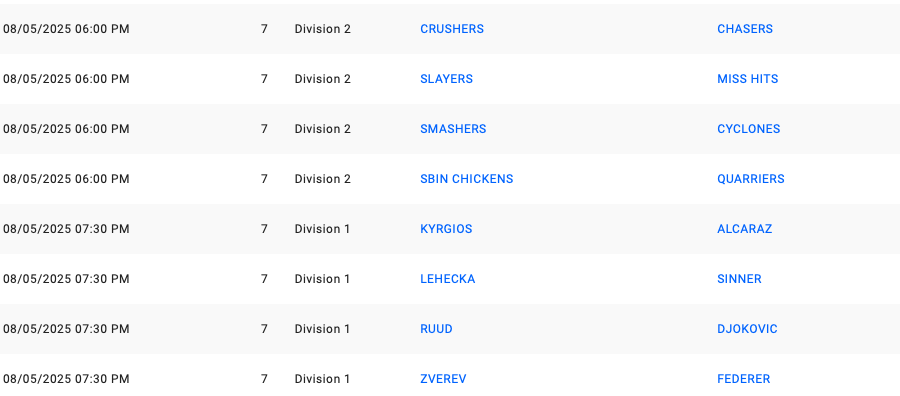900x396 pixels.
Task: Select the ZVEREV team link
Action: click(x=443, y=378)
